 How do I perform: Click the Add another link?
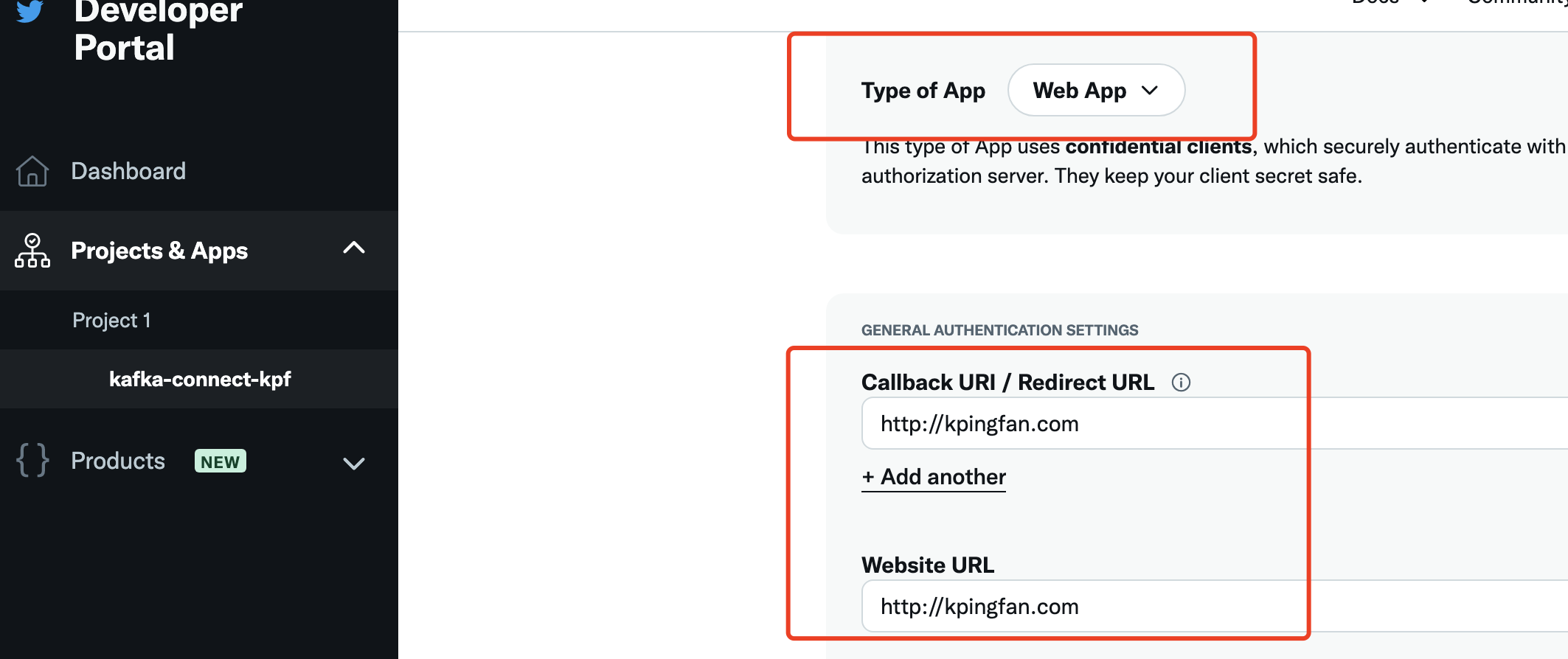tap(934, 477)
